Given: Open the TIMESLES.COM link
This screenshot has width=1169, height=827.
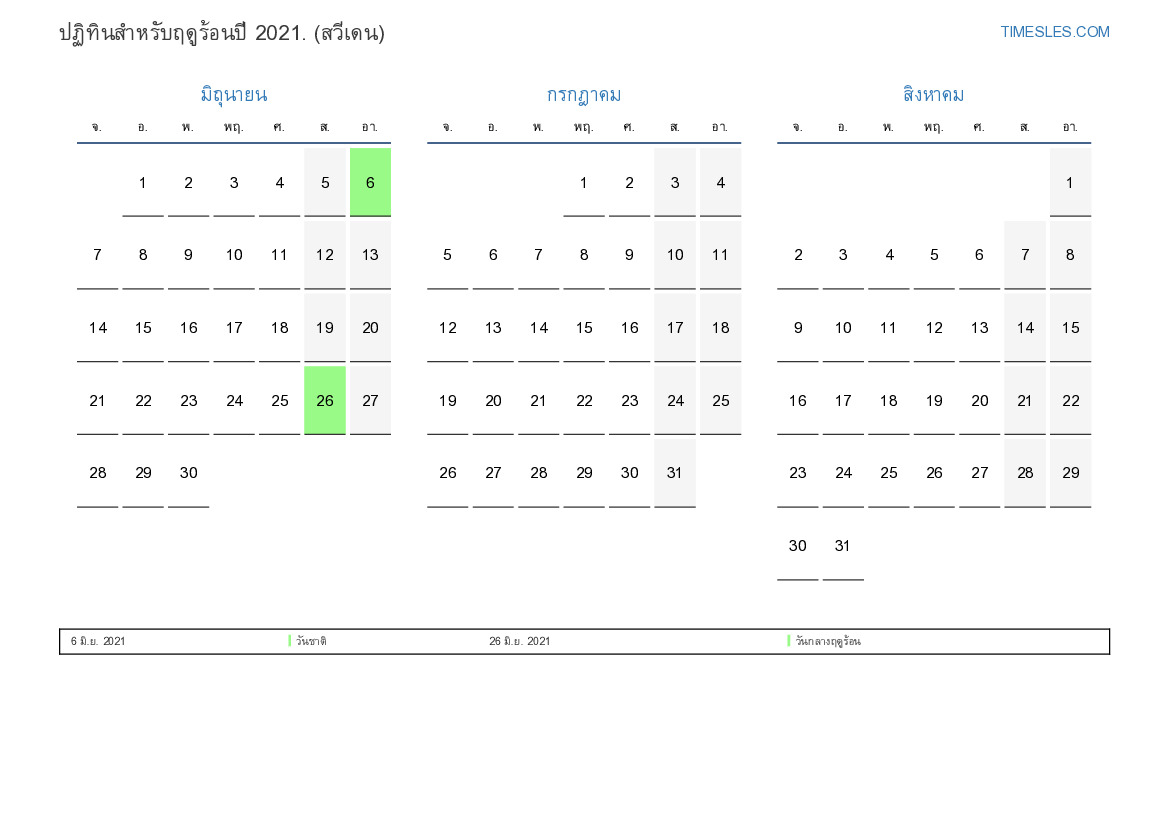Looking at the screenshot, I should click(1054, 32).
